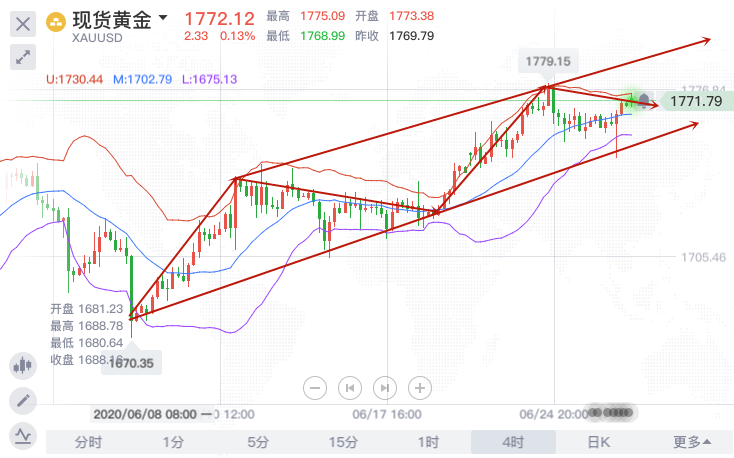
Task: Switch to the 日K timeframe tab
Action: 598,441
